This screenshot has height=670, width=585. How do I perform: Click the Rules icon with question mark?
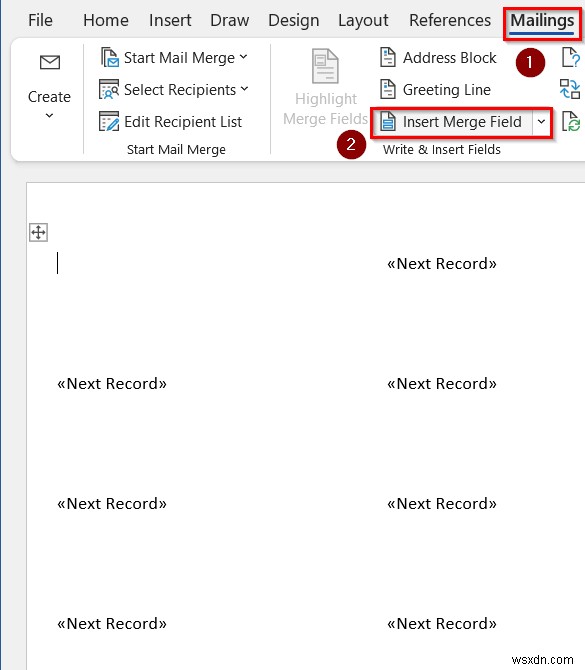coord(570,58)
